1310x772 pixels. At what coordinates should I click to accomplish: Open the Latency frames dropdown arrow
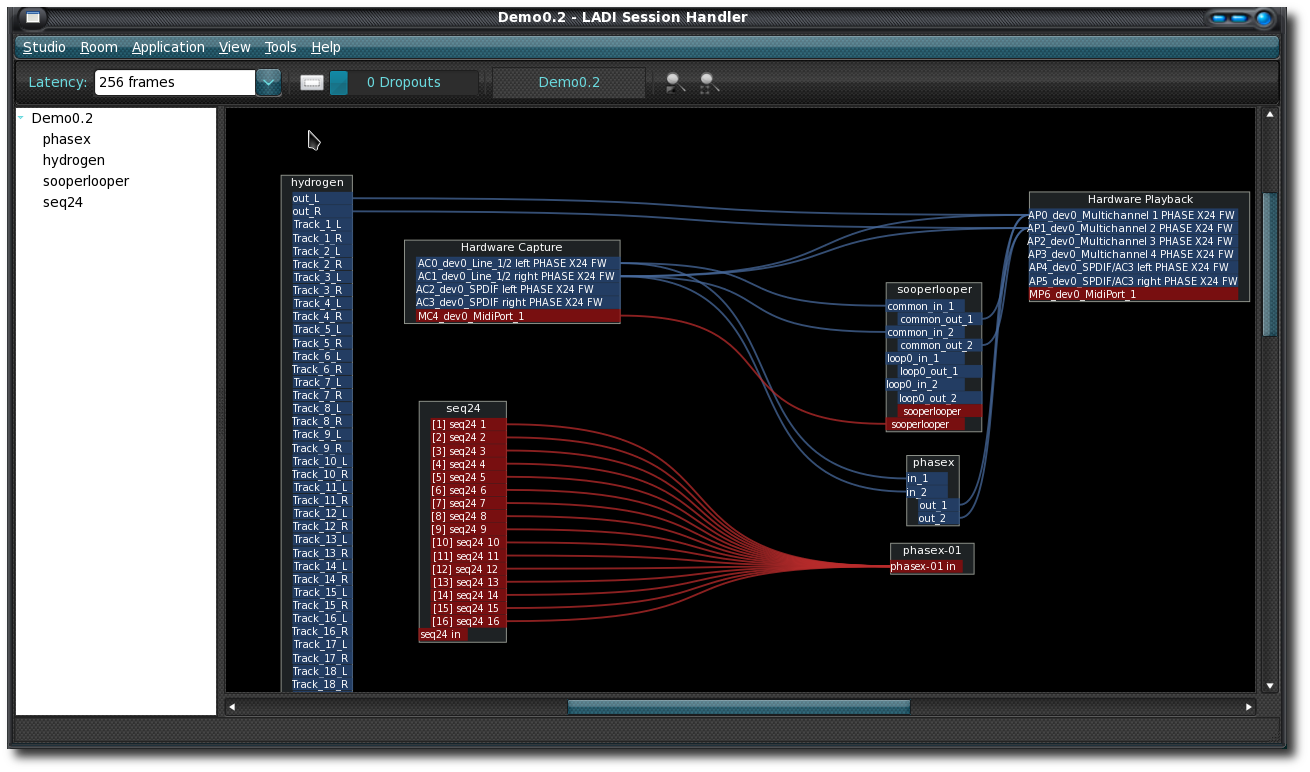(268, 83)
